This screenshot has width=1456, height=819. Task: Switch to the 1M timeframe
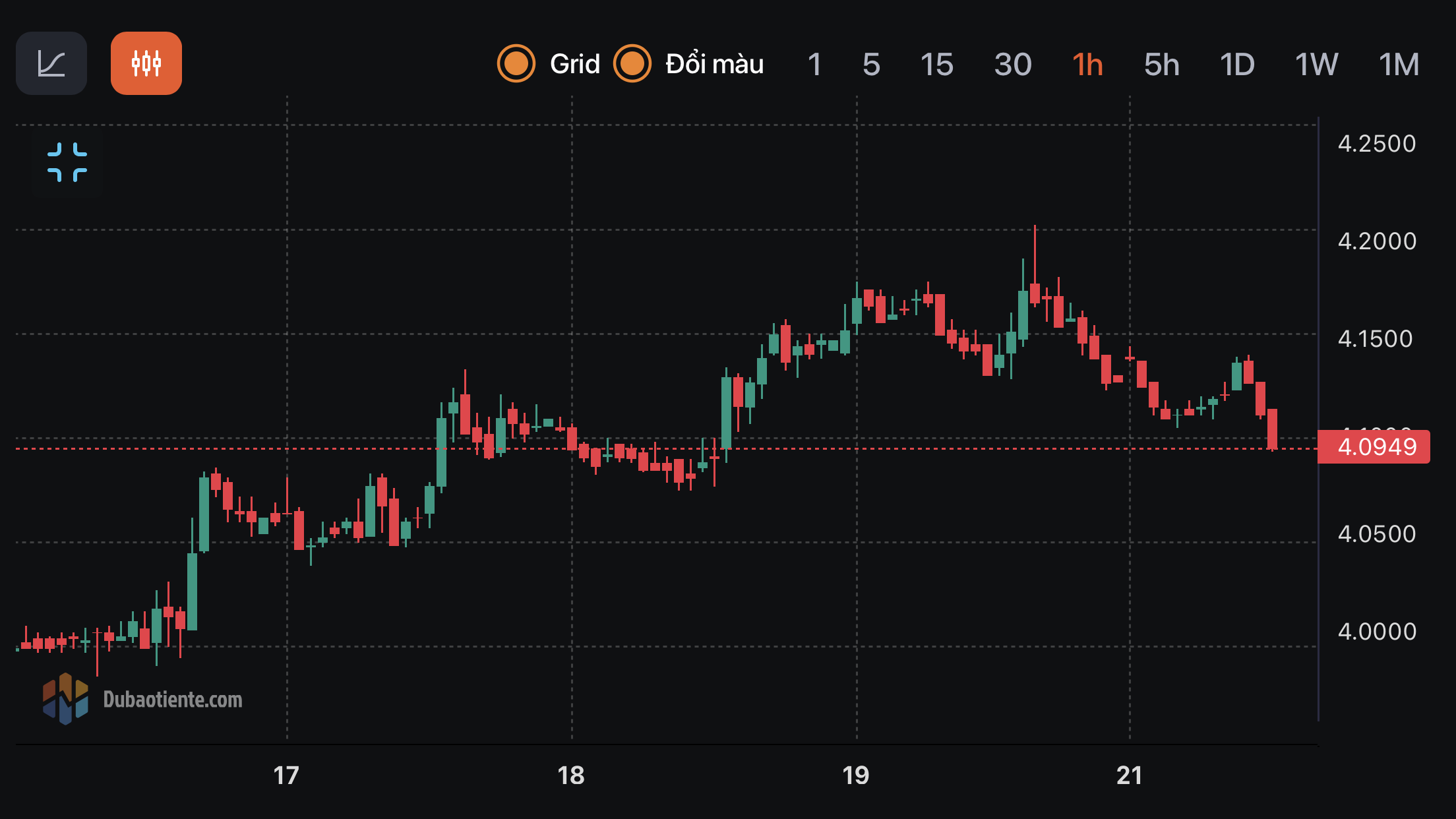(x=1399, y=65)
